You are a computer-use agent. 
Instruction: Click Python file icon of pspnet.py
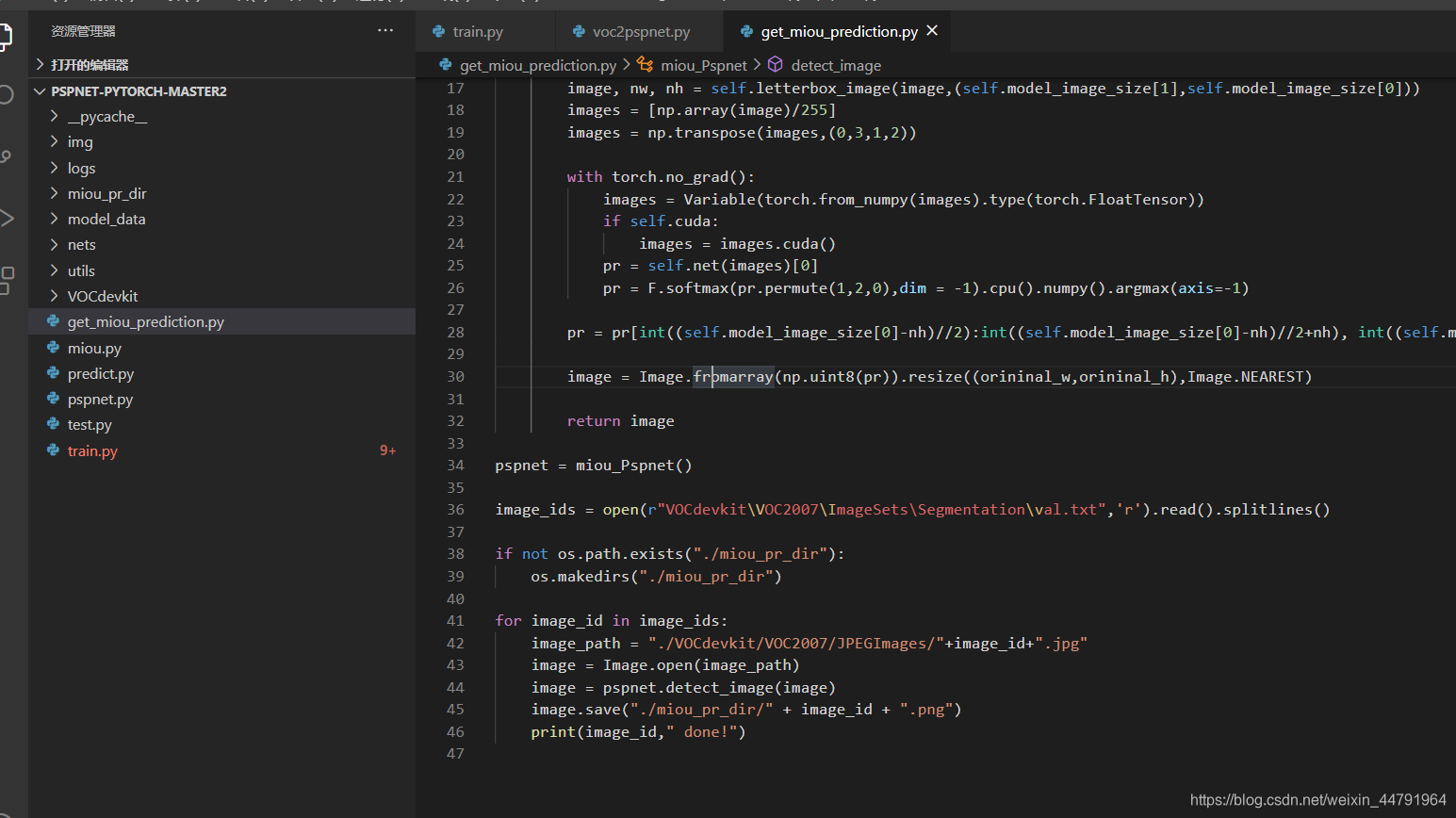[54, 399]
